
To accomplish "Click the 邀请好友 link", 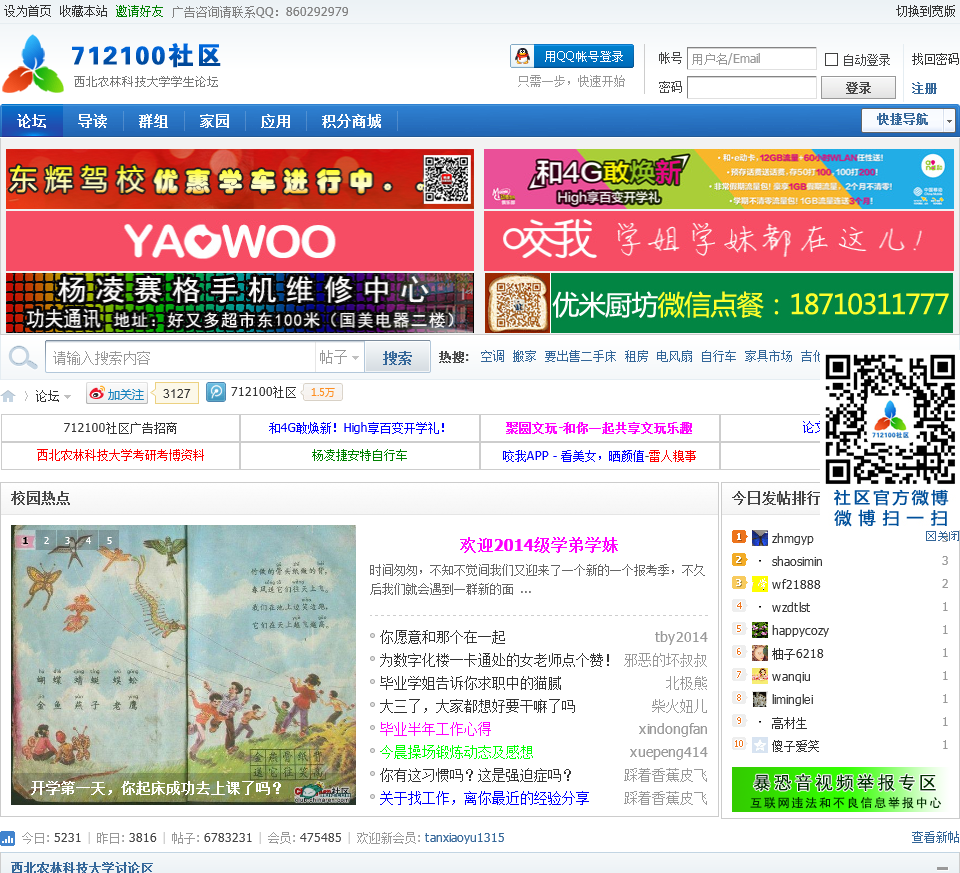I will [x=139, y=11].
